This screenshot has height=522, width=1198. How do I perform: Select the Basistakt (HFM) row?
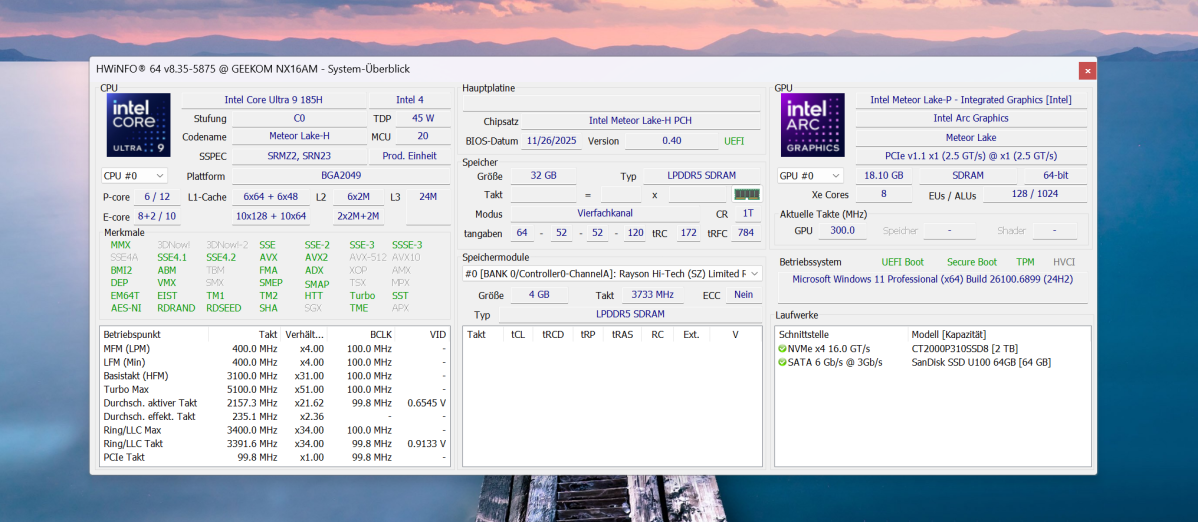click(275, 376)
